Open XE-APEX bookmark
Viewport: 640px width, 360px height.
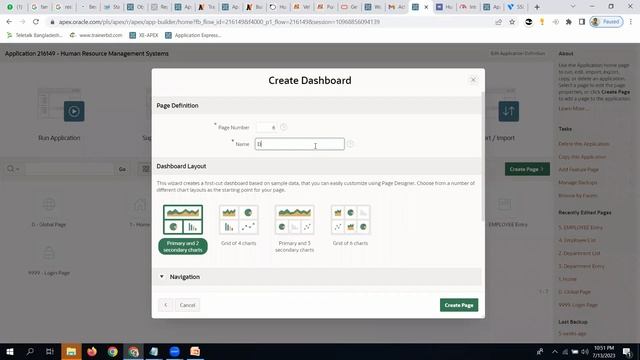(144, 35)
